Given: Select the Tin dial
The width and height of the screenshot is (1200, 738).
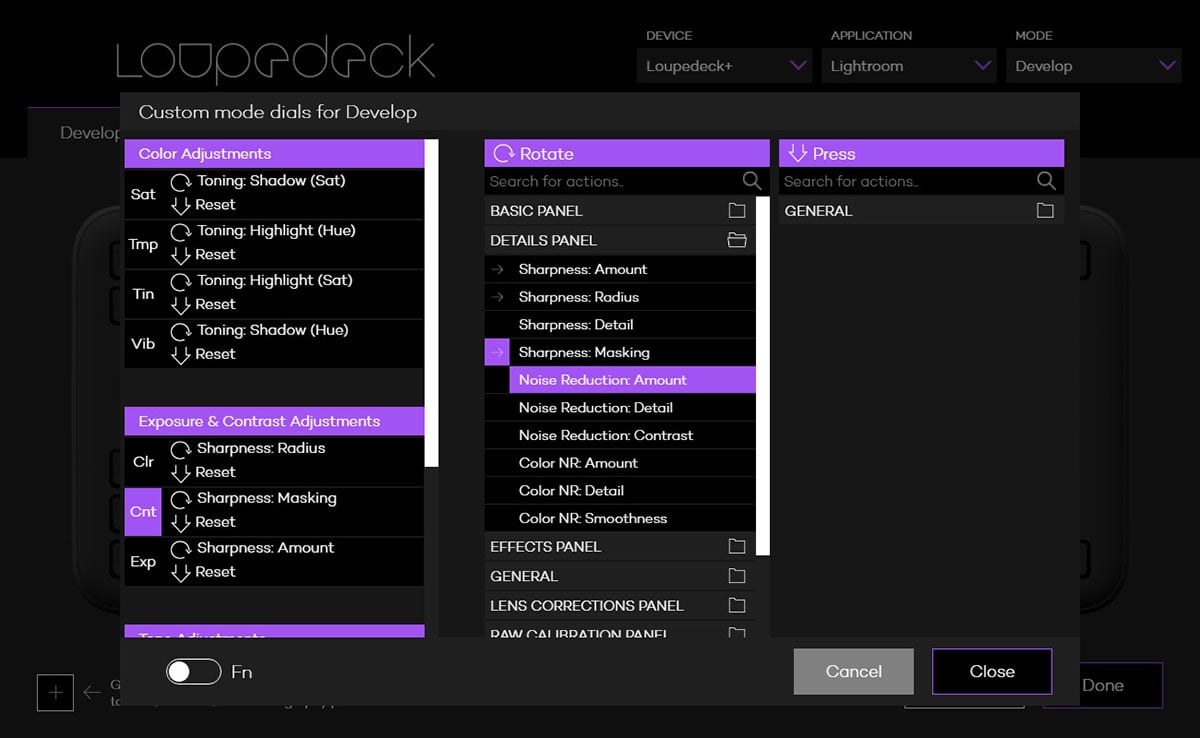Looking at the screenshot, I should click(143, 294).
